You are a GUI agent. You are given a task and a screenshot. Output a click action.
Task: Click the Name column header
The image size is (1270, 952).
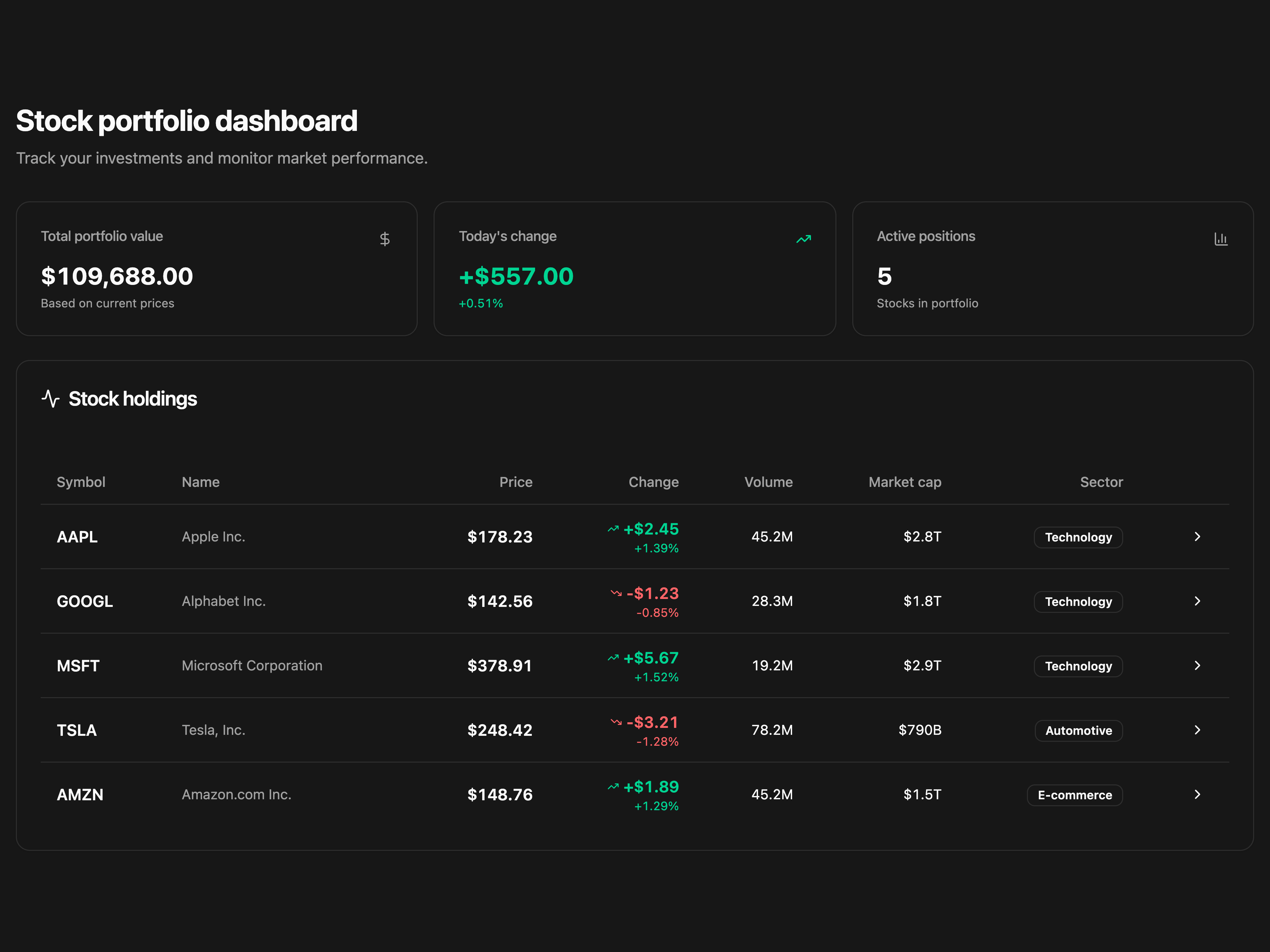pos(201,482)
